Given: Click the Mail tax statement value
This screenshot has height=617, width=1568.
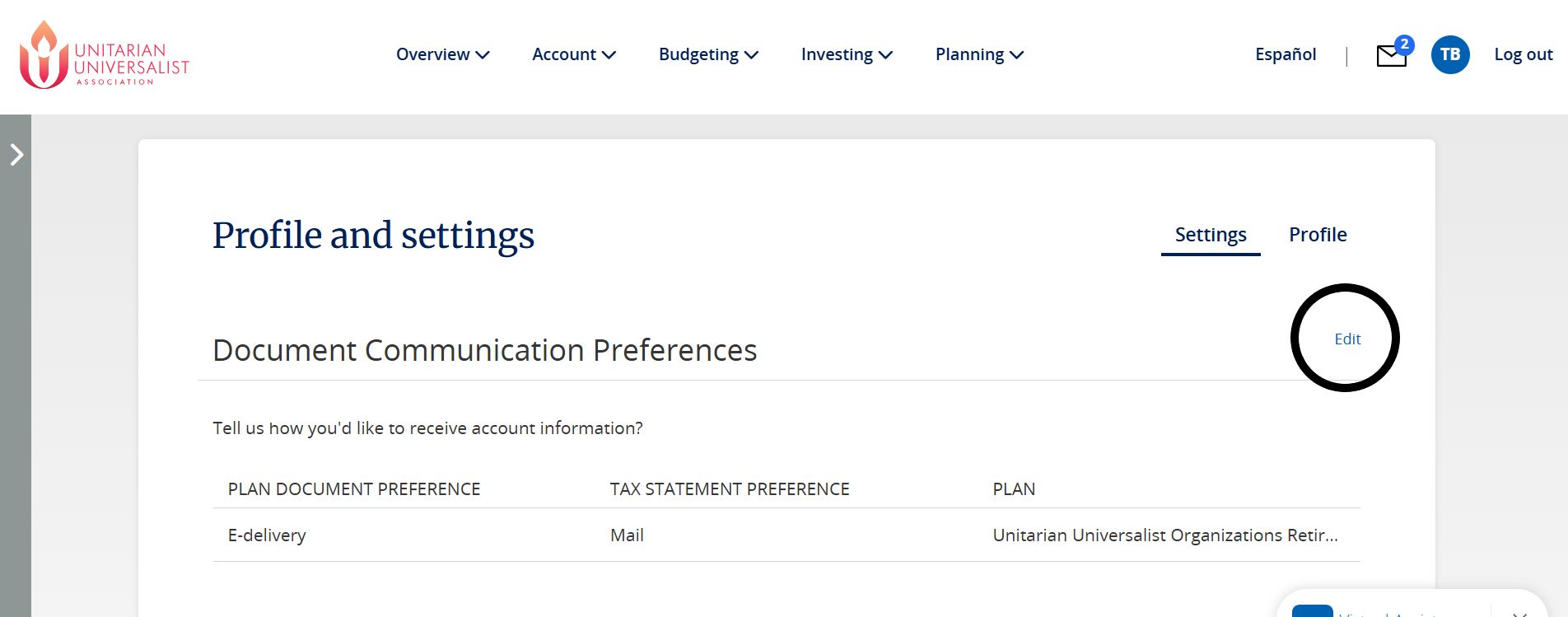Looking at the screenshot, I should (x=627, y=535).
